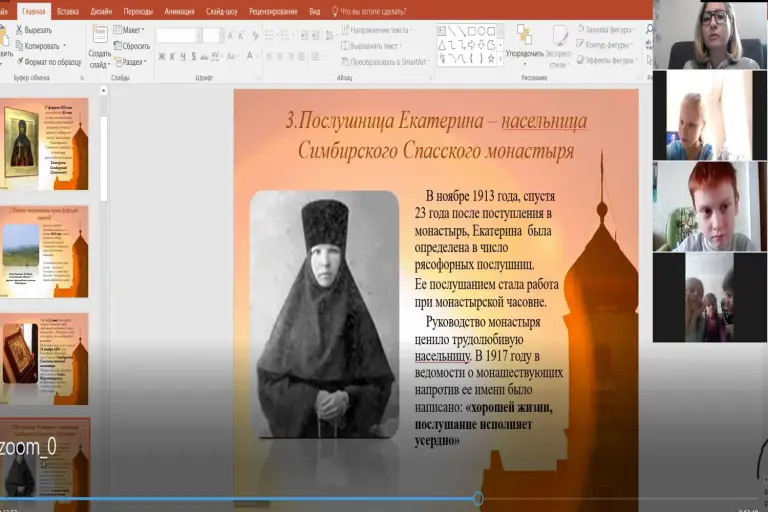The image size is (768, 512).
Task: Choose the triangle shape in shapes gallery
Action: point(442,45)
